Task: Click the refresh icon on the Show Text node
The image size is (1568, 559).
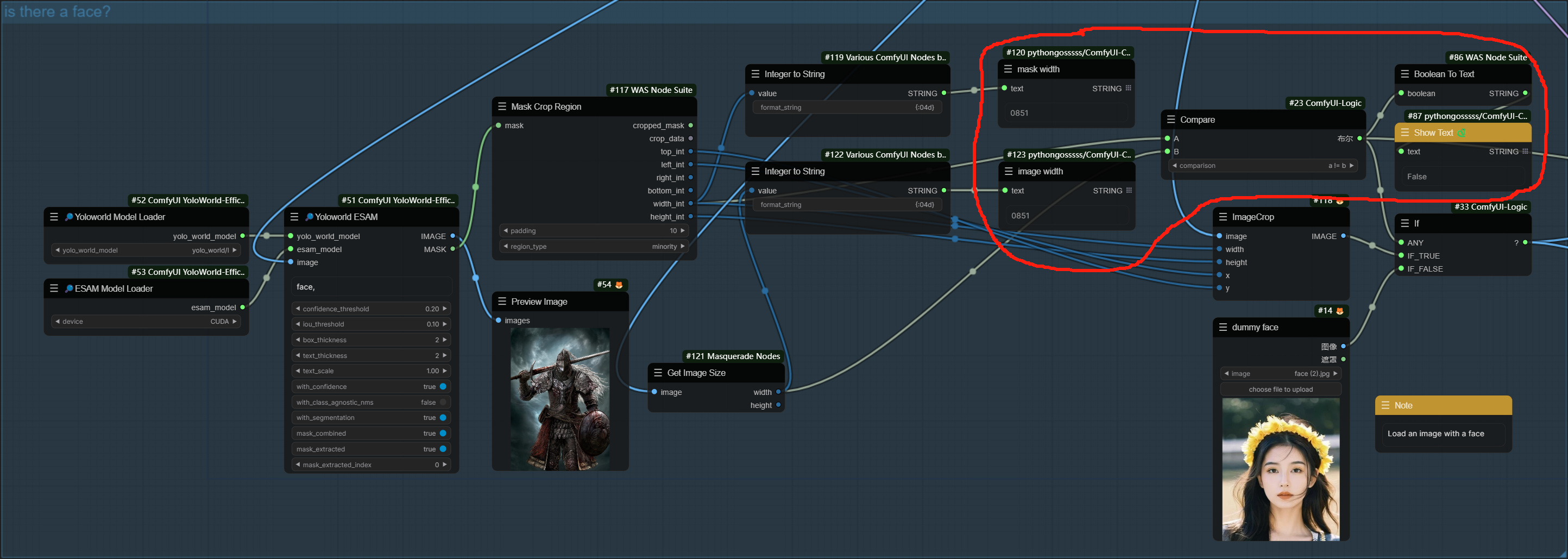Action: click(x=1461, y=133)
